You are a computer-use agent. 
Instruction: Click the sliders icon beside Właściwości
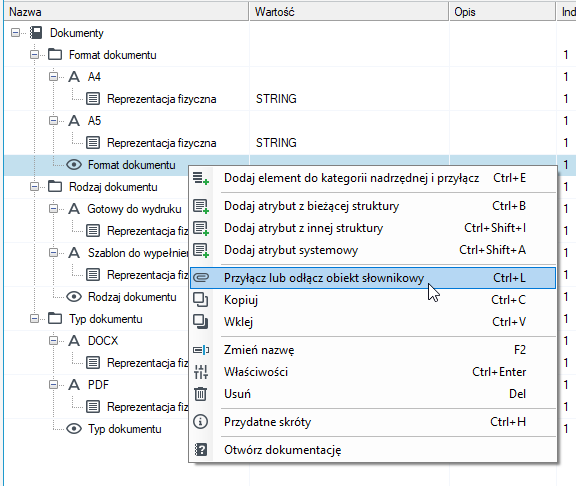(201, 372)
